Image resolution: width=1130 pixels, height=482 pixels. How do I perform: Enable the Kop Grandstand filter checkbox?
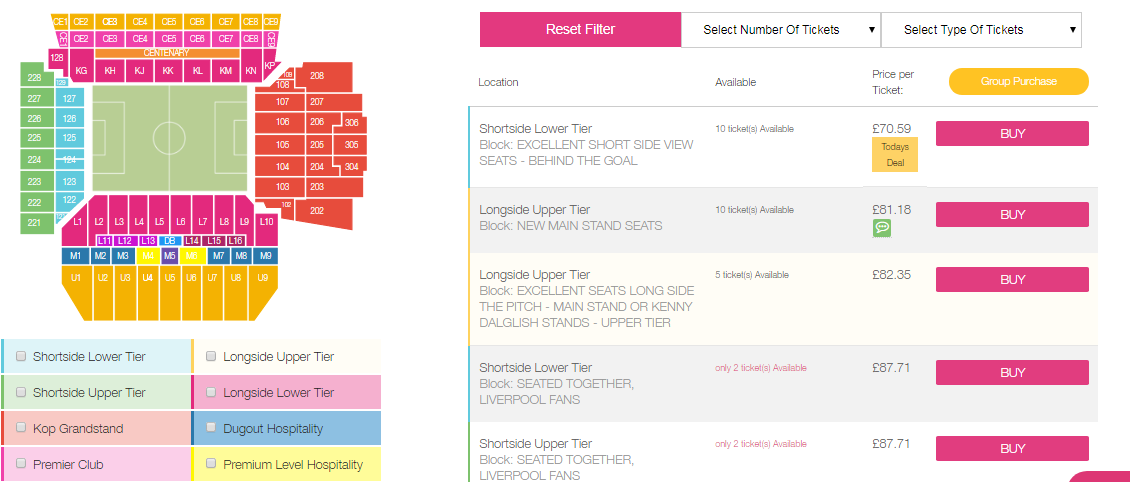pos(20,428)
